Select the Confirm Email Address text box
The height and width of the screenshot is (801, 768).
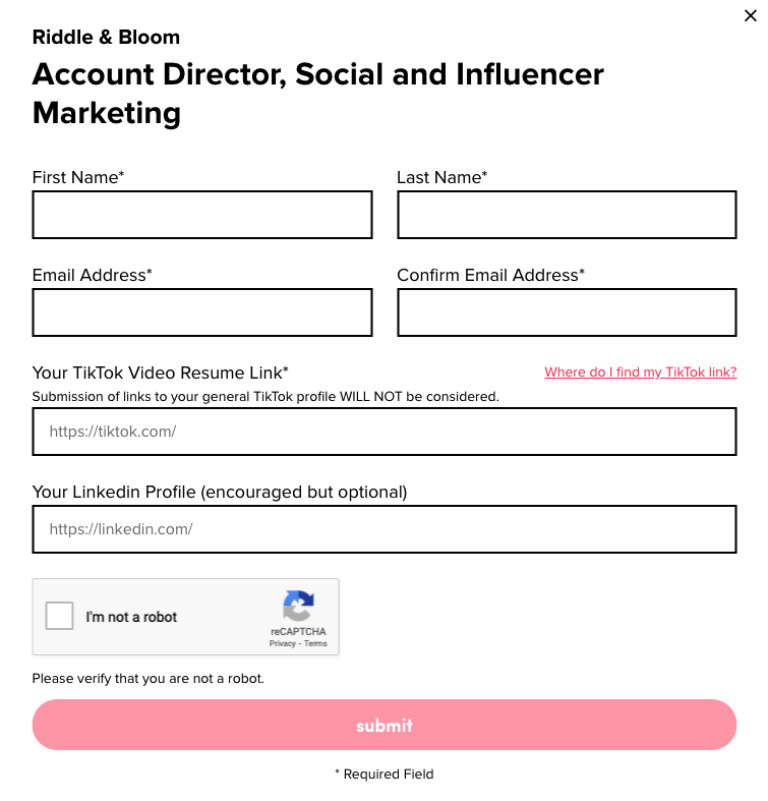[566, 313]
